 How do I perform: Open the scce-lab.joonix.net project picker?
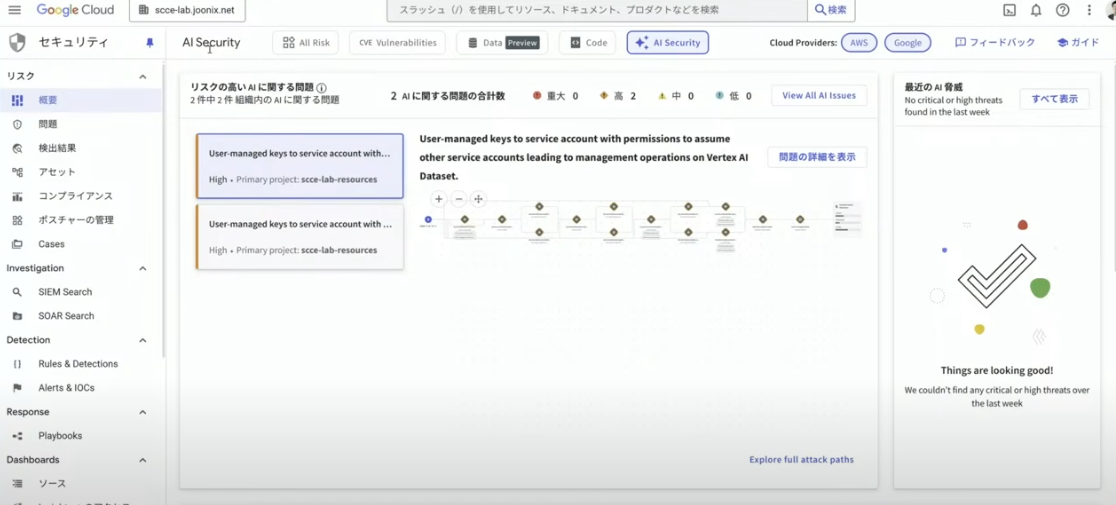[x=186, y=10]
